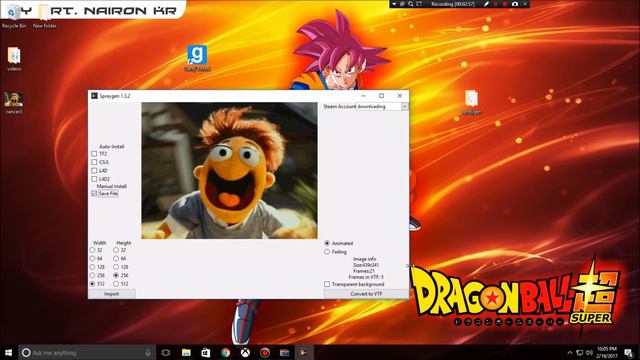Select Height 128 radio button
640x360 pixels.
tap(116, 267)
